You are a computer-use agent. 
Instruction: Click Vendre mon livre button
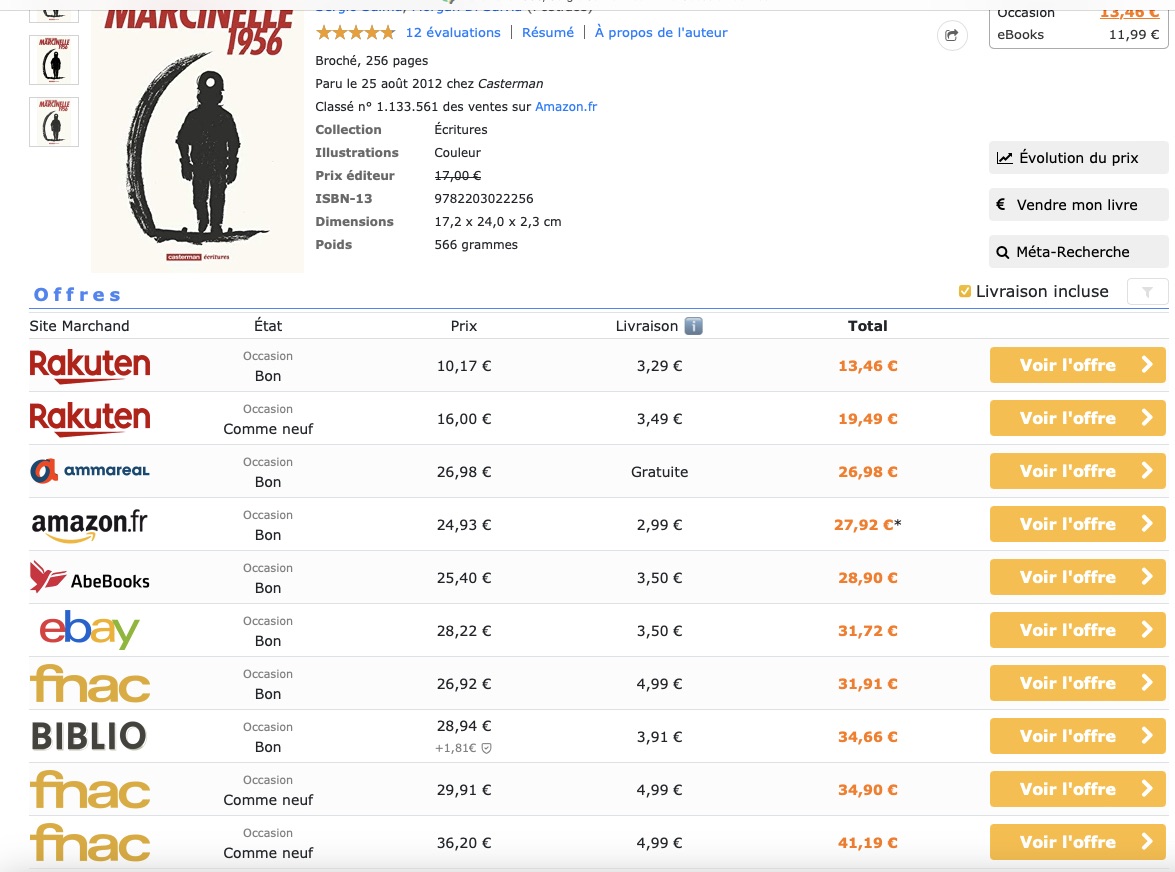1078,205
